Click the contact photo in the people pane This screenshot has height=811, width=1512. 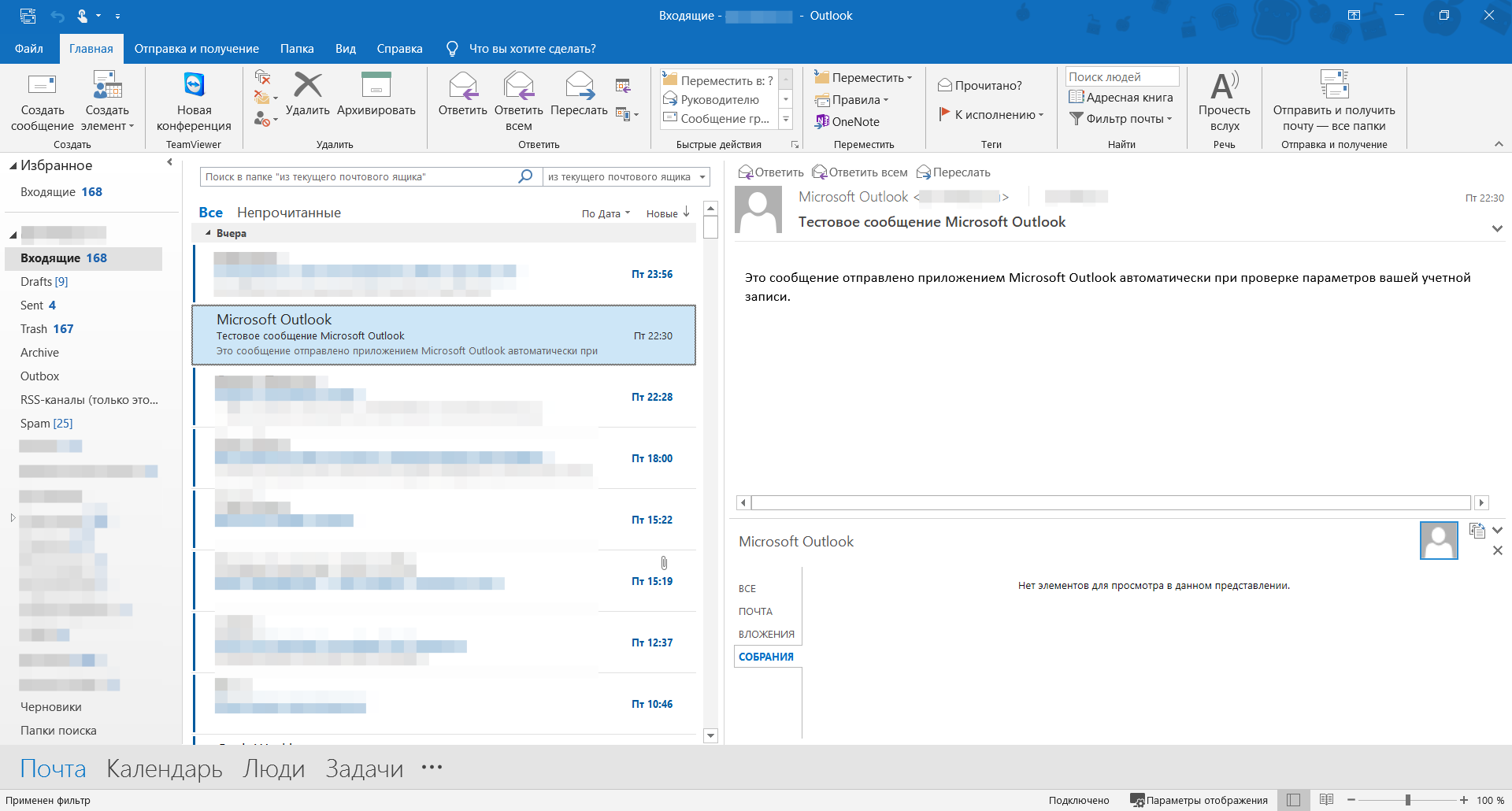1439,541
